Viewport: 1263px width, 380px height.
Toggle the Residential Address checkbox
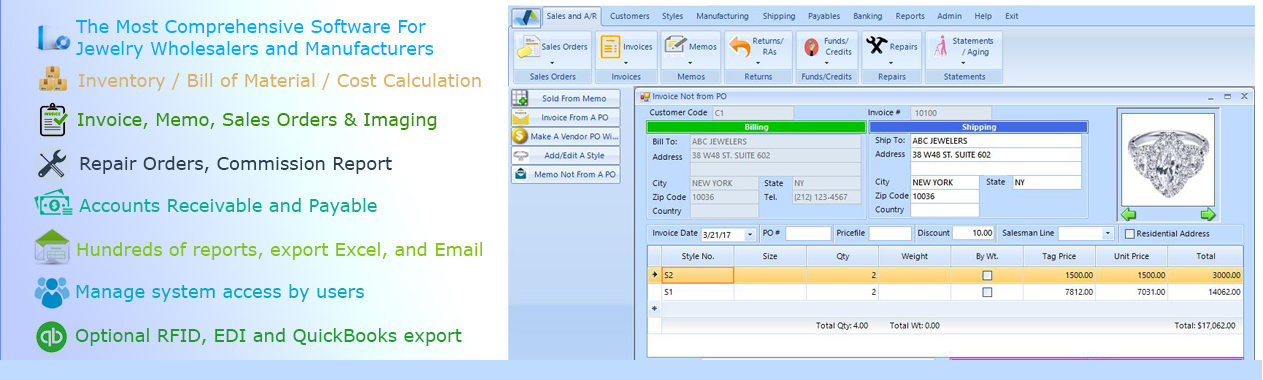[x=1129, y=234]
